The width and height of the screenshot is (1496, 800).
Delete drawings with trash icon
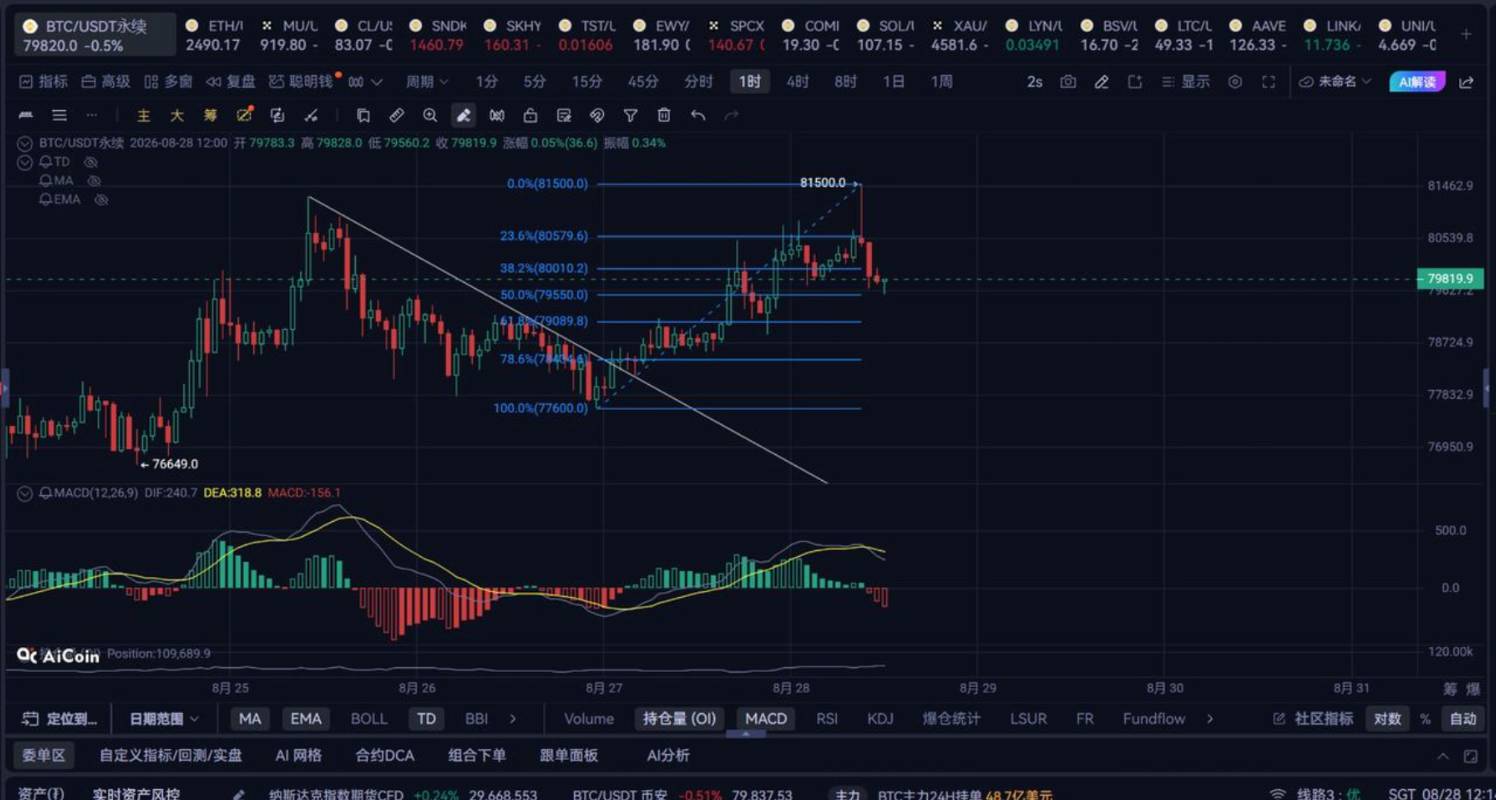click(x=664, y=116)
